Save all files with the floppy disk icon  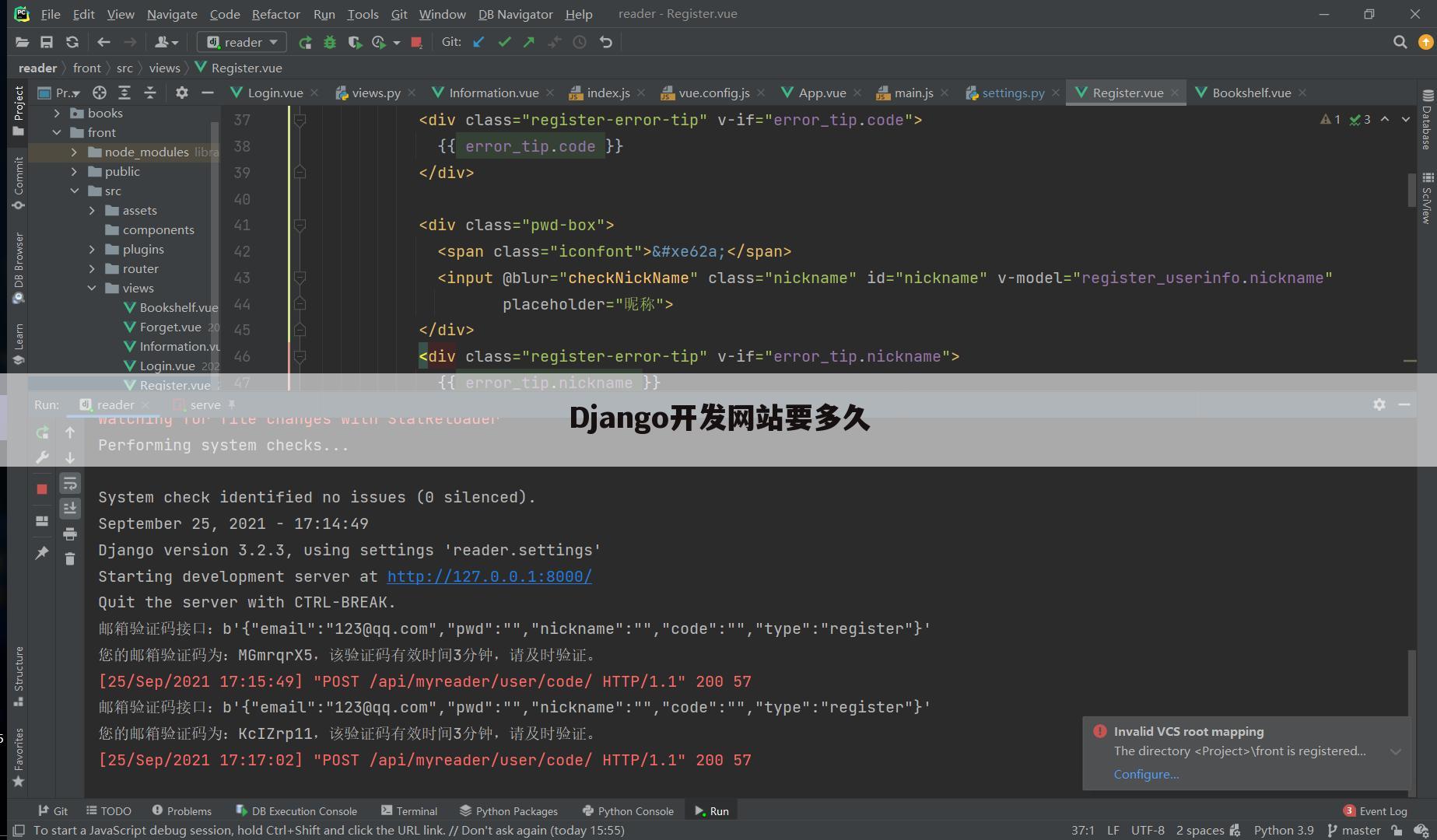47,42
